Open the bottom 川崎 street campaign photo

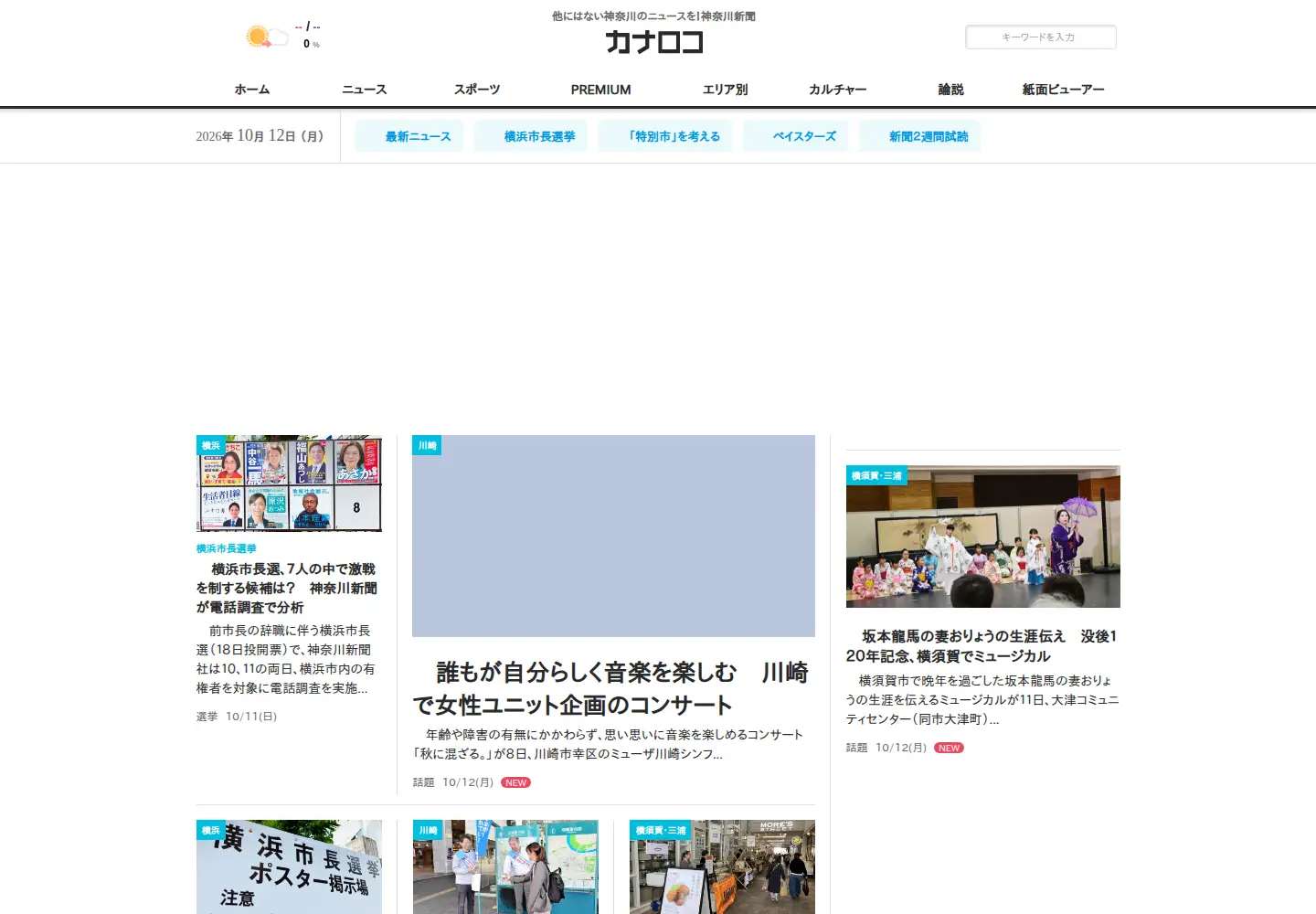[505, 866]
